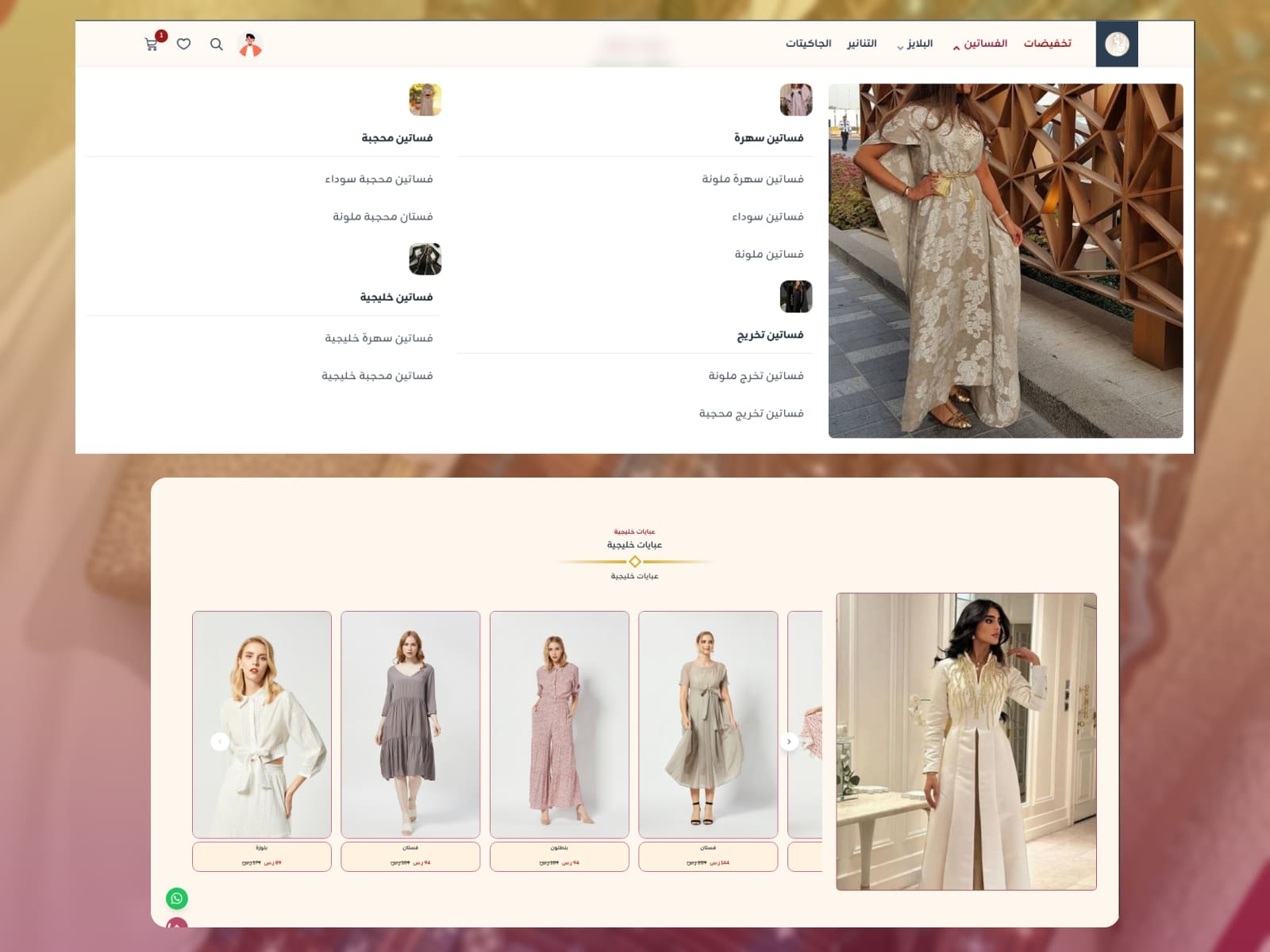
Task: Open فستان محجبة ملونة link
Action: tap(383, 217)
